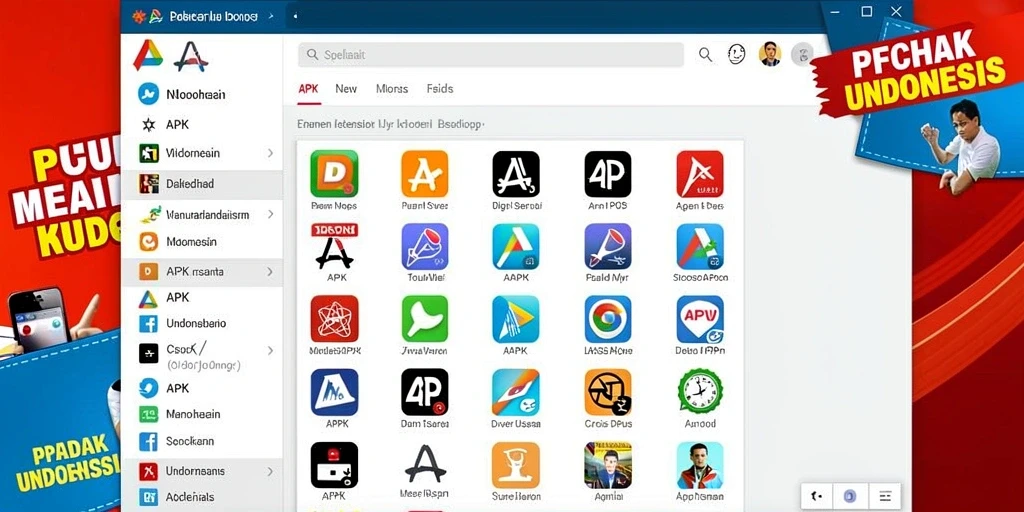Open the Pvam Nops app icon
The image size is (1024, 512).
(334, 174)
